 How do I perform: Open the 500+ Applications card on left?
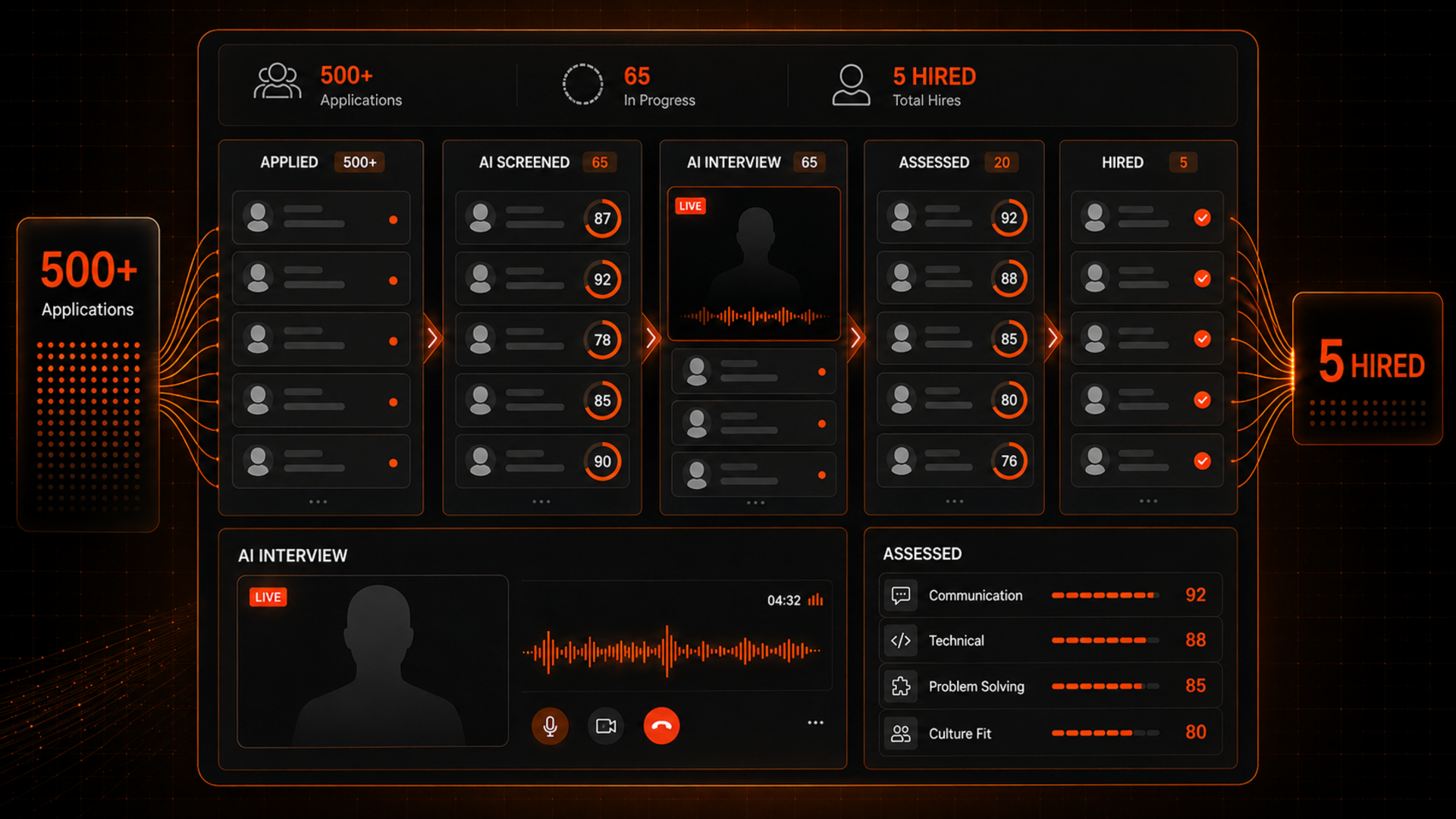click(x=88, y=374)
